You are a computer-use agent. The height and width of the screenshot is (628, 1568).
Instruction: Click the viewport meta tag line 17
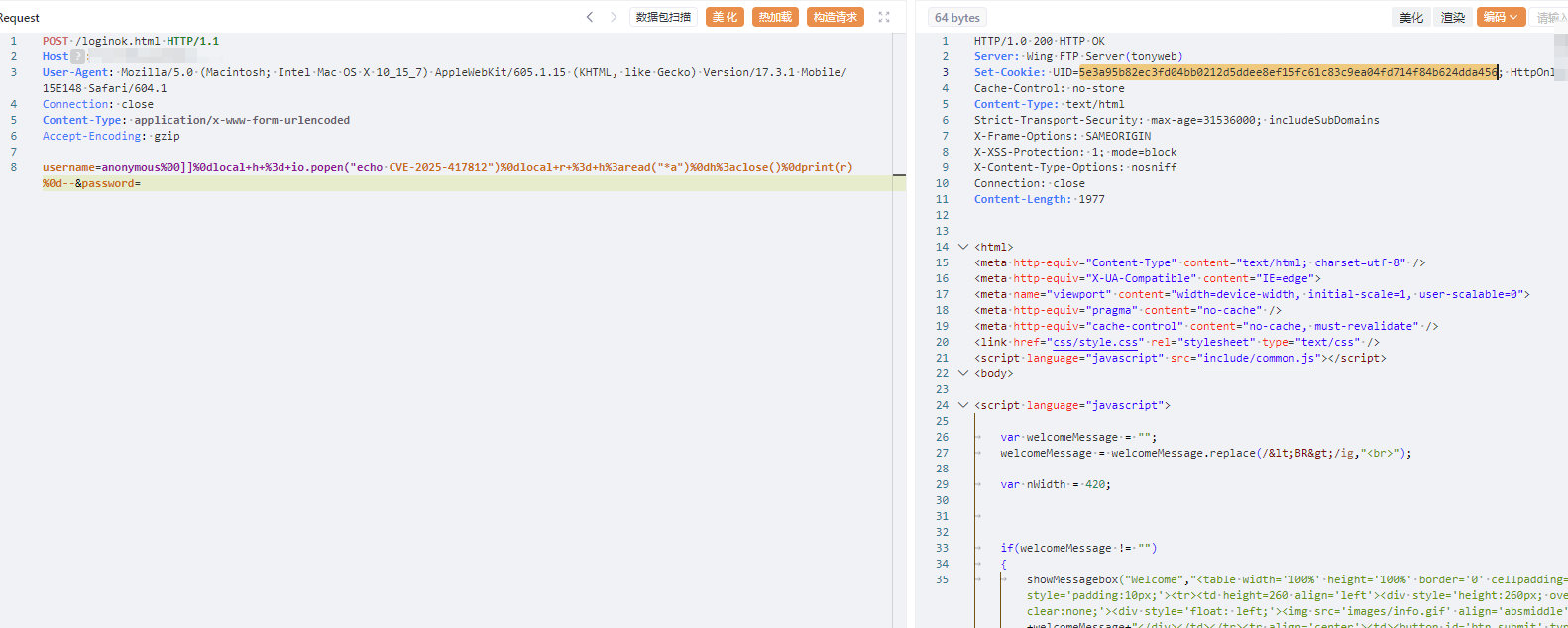pyautogui.click(x=1252, y=294)
